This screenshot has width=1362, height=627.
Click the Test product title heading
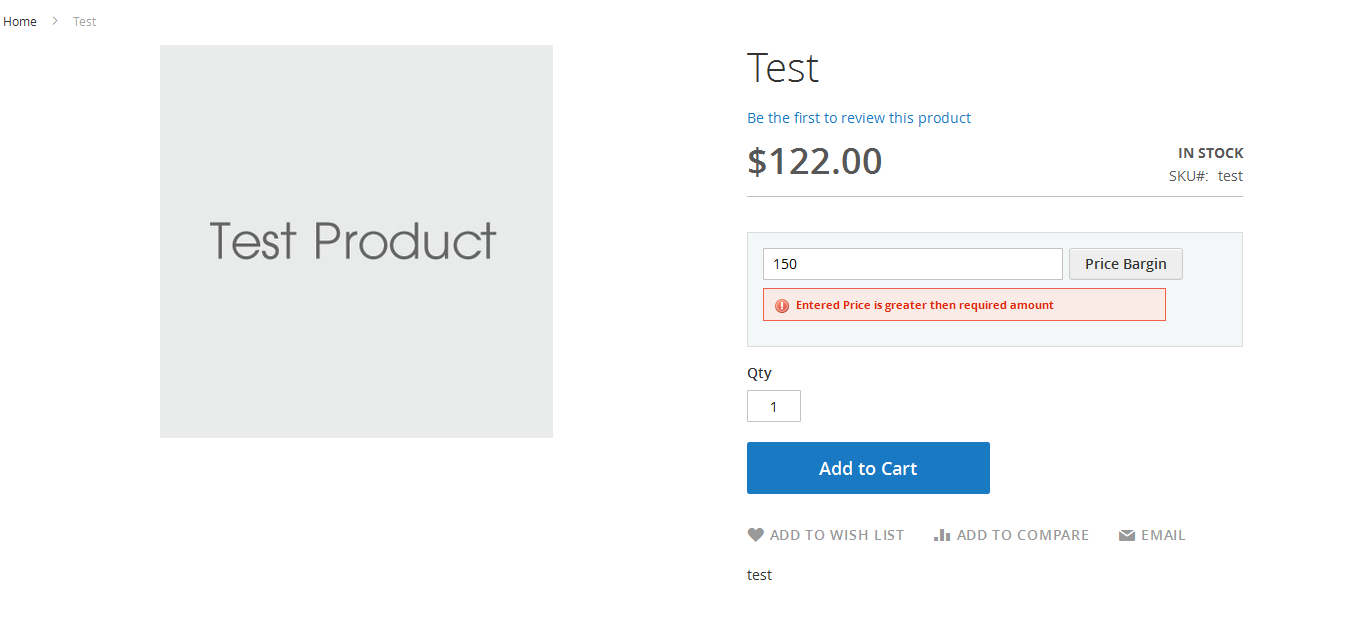tap(783, 68)
